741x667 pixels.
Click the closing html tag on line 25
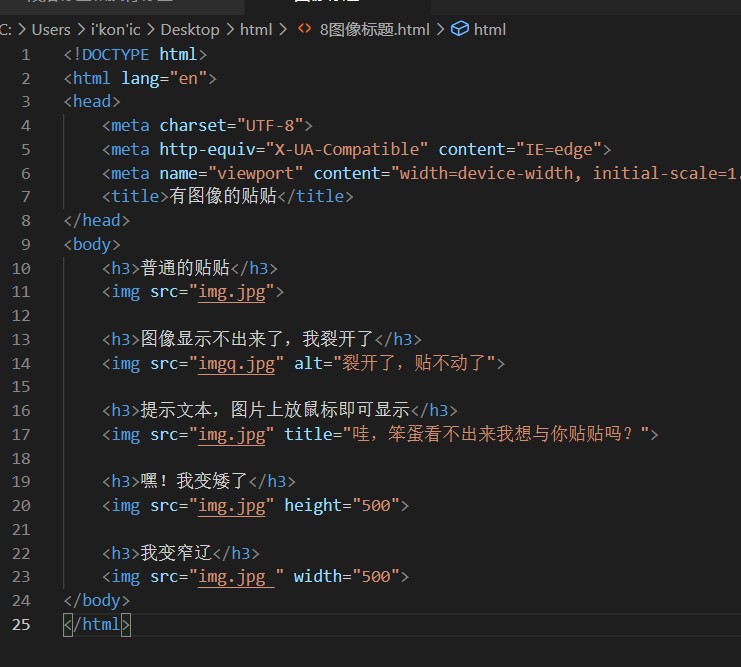pyautogui.click(x=100, y=625)
